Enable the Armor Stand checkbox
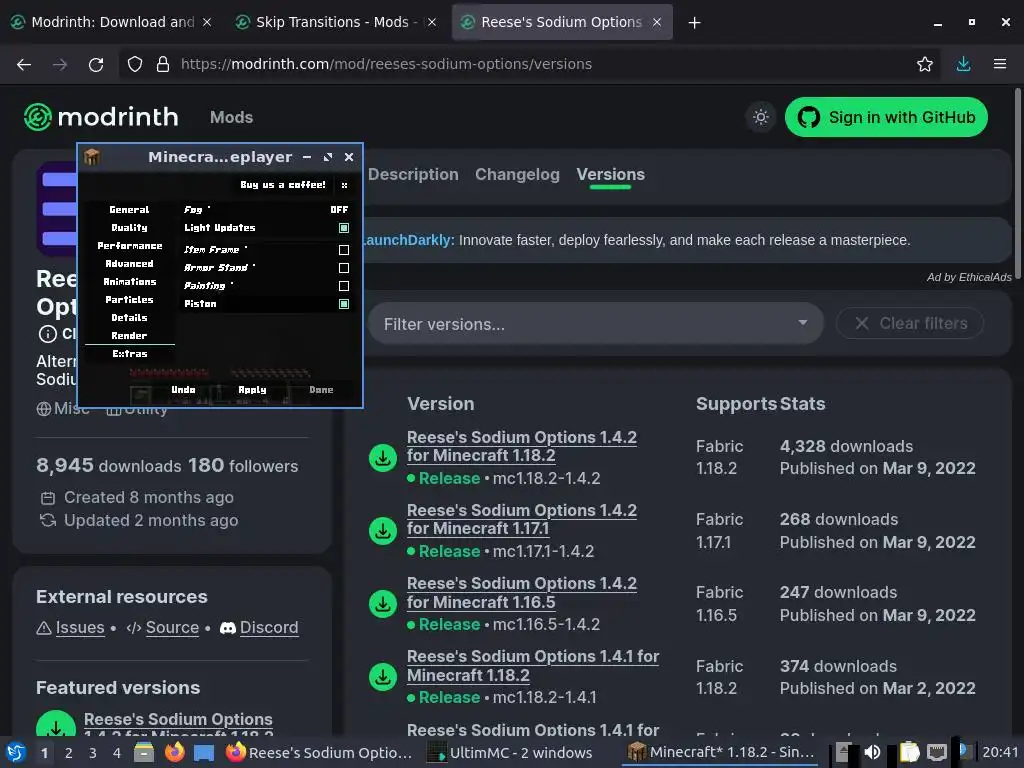1024x768 pixels. tap(344, 268)
